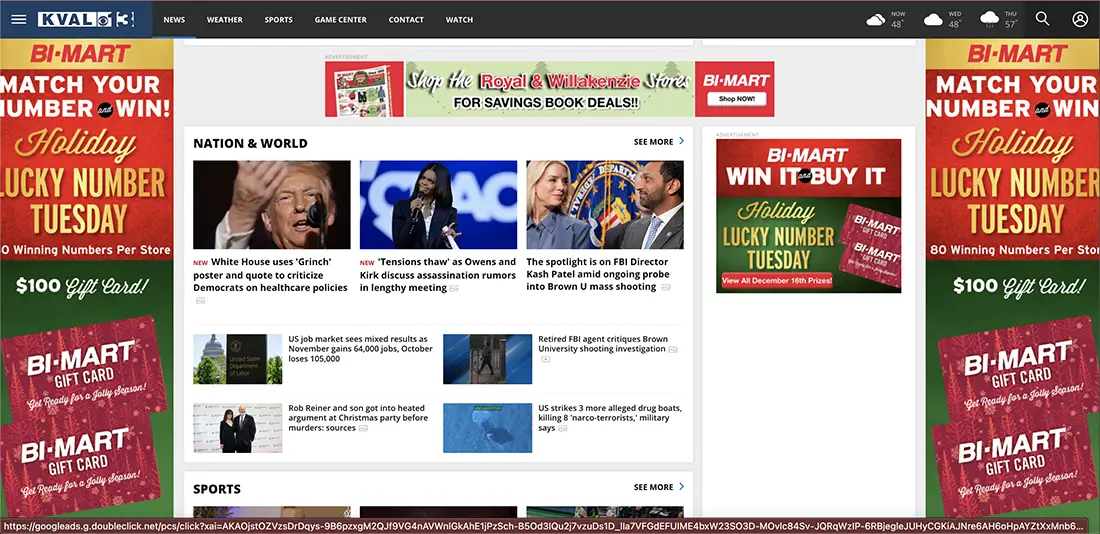Open Retired FBI agent critiques Brown headline

click(605, 344)
